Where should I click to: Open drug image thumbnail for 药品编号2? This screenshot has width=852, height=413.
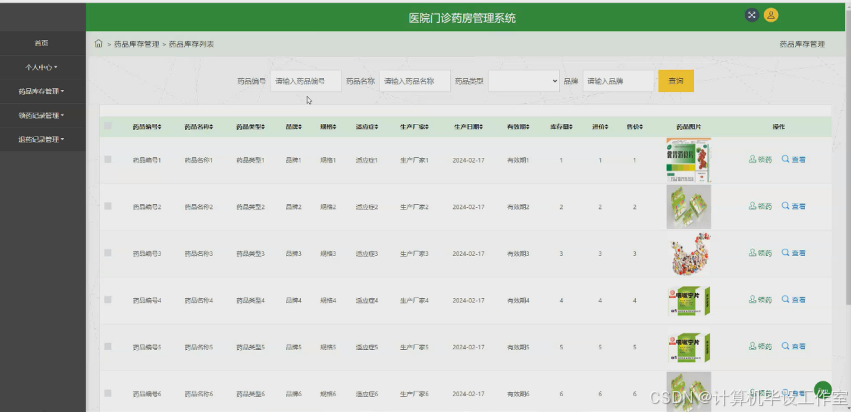click(688, 207)
